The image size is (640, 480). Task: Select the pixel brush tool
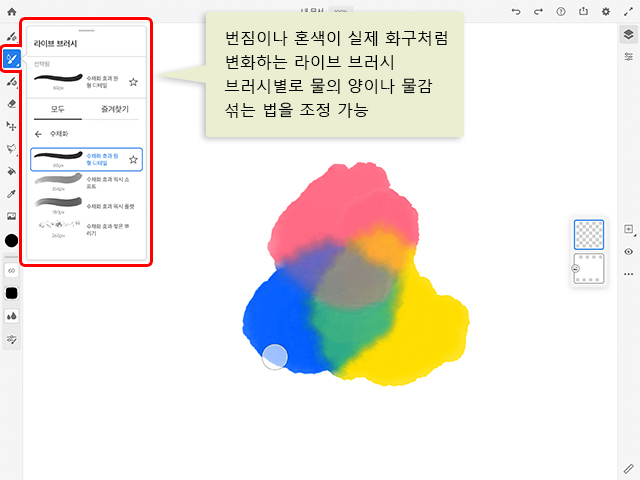(x=12, y=37)
